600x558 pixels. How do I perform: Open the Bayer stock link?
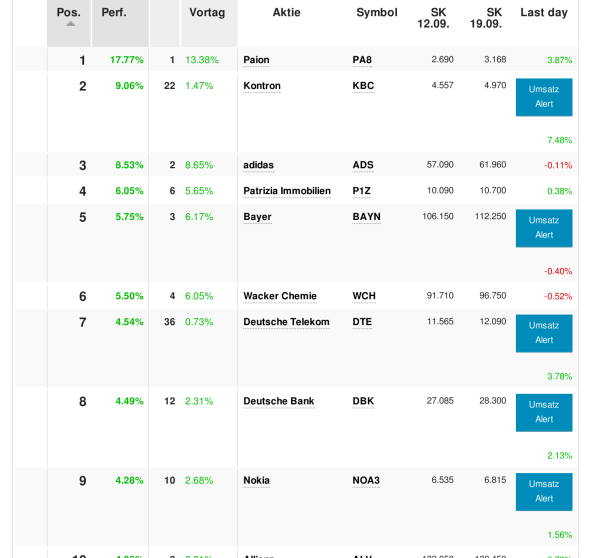(x=257, y=217)
